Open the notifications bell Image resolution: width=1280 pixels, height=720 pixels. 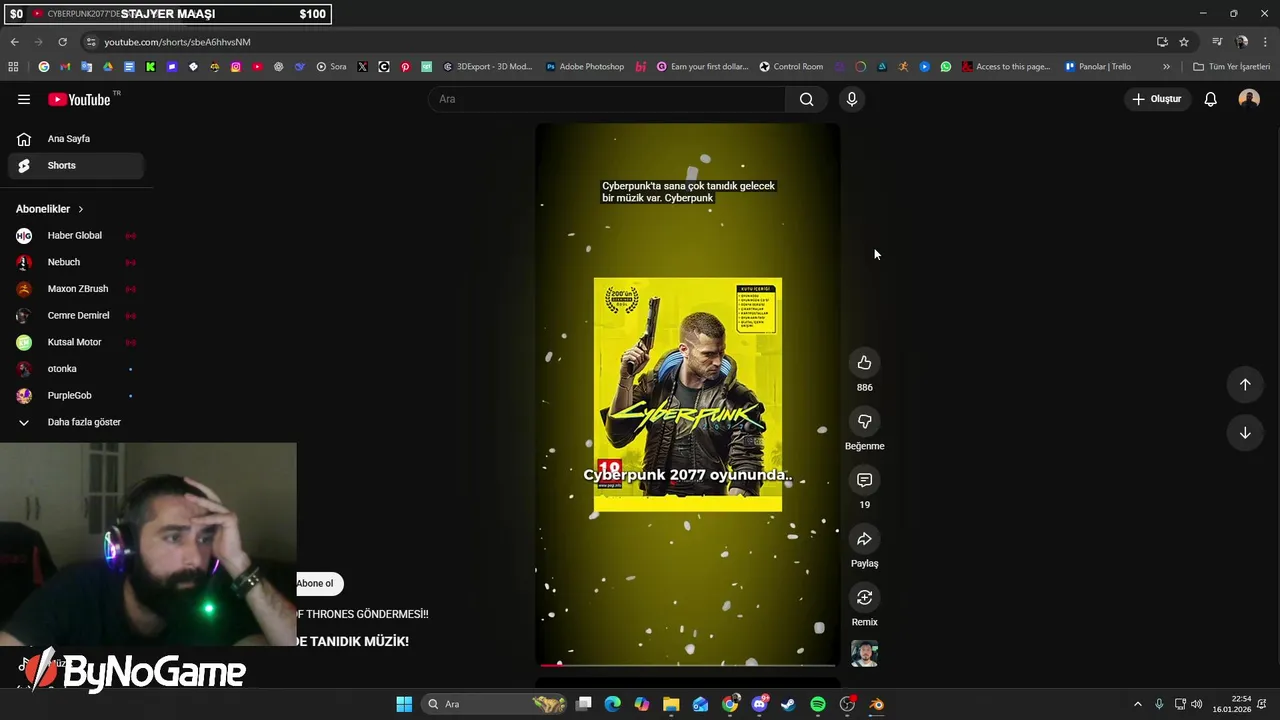pyautogui.click(x=1210, y=99)
